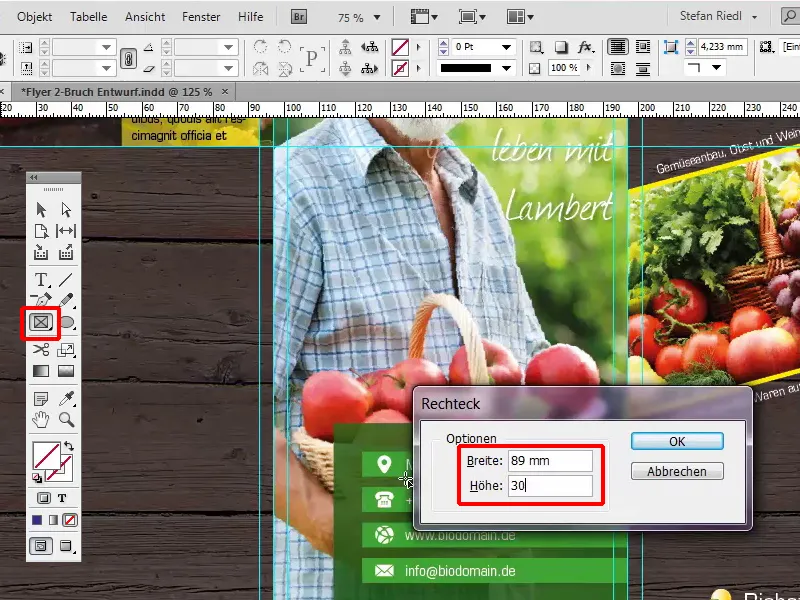Click select next object icon

click(x=369, y=68)
